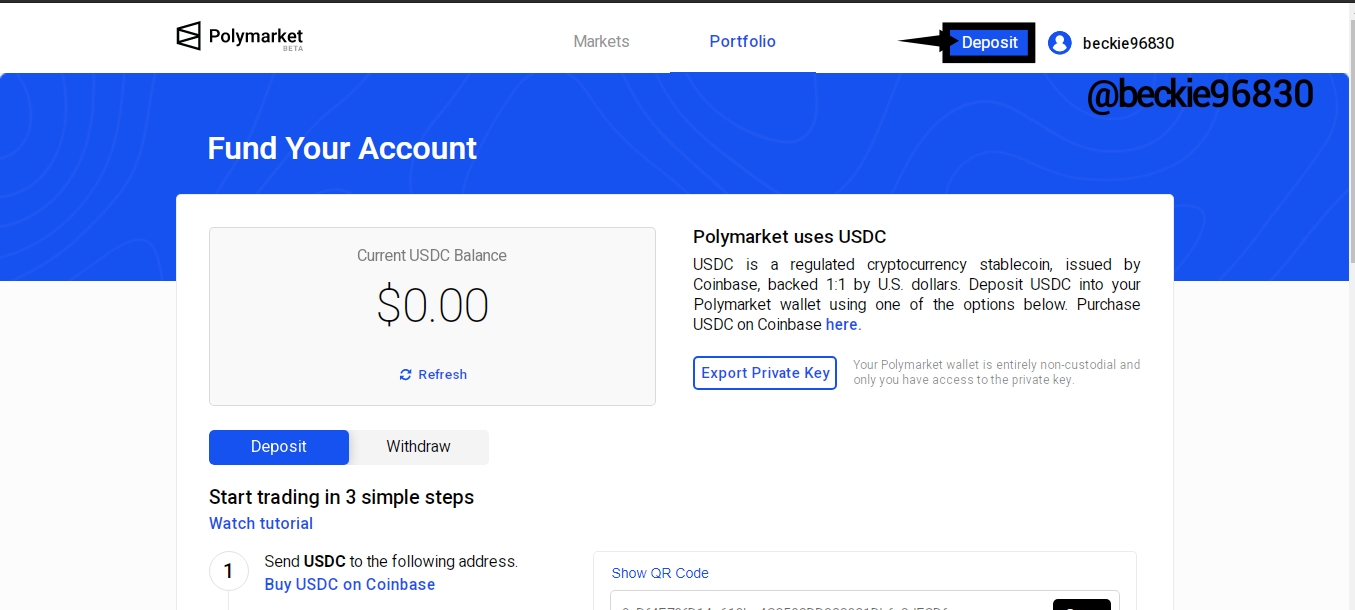
Task: Open the Watch tutorial link
Action: point(261,523)
